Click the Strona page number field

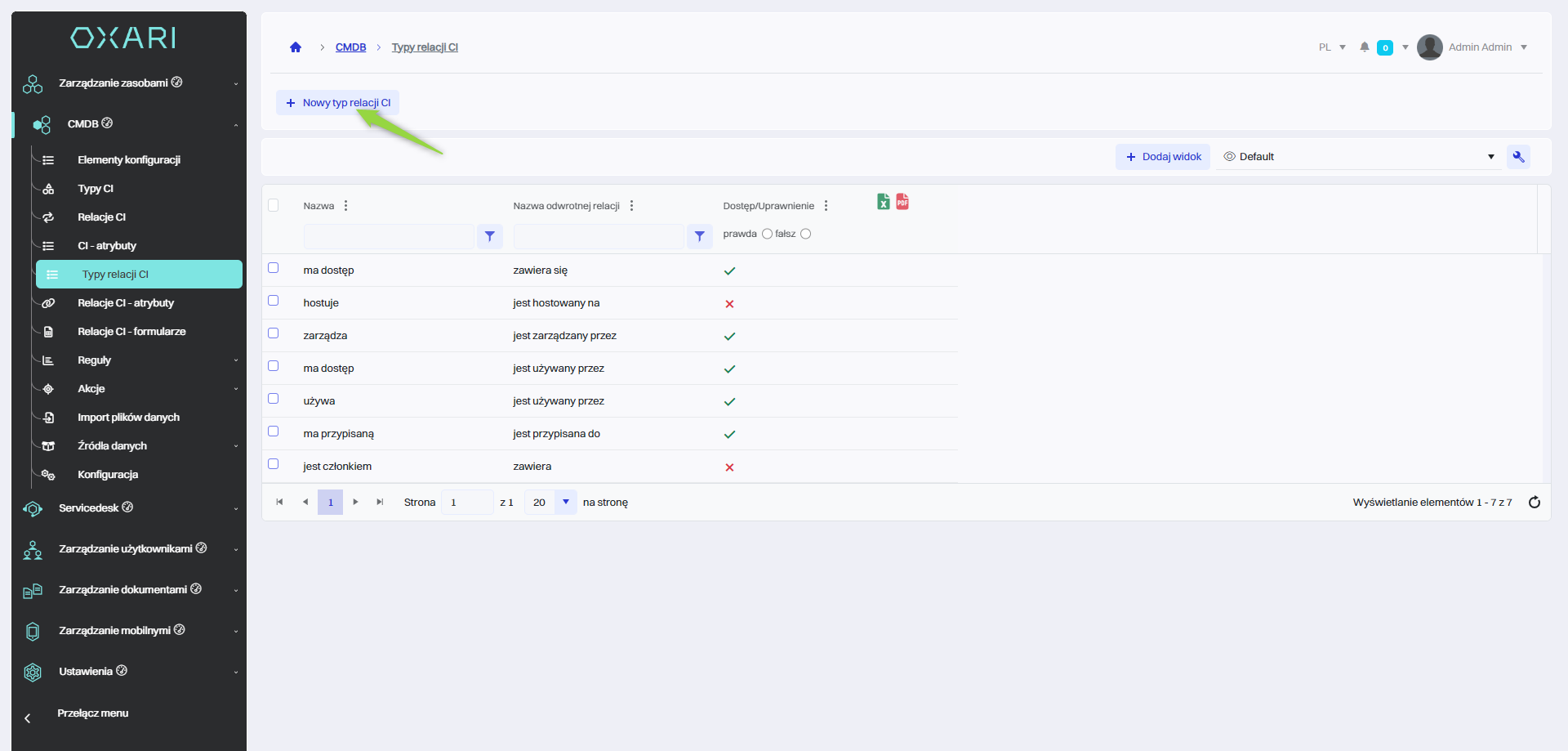pos(466,503)
